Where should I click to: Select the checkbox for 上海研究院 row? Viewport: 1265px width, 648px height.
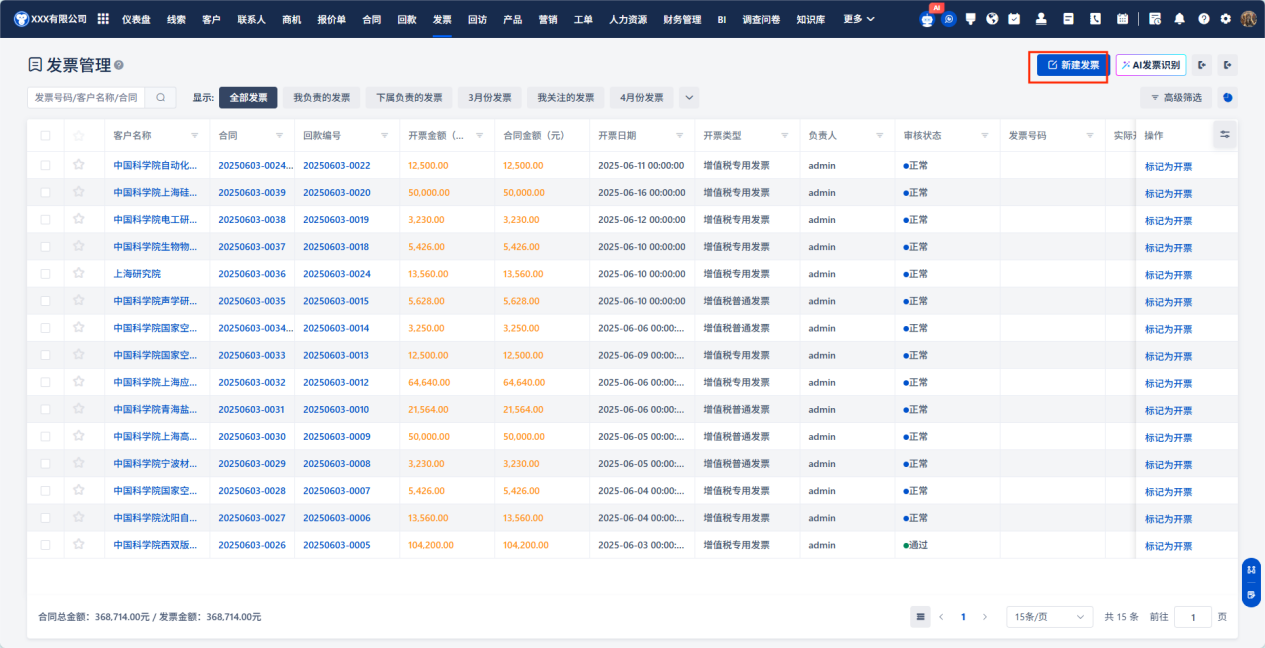45,273
